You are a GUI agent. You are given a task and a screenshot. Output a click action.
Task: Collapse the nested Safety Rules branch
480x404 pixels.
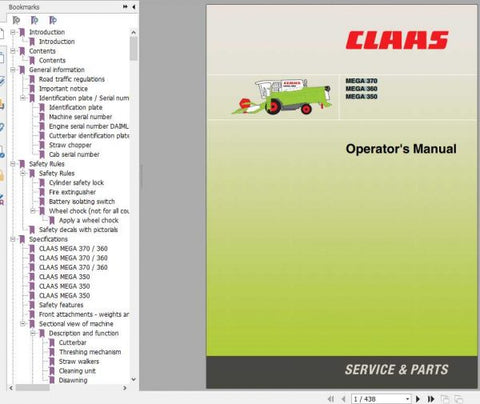pyautogui.click(x=23, y=173)
